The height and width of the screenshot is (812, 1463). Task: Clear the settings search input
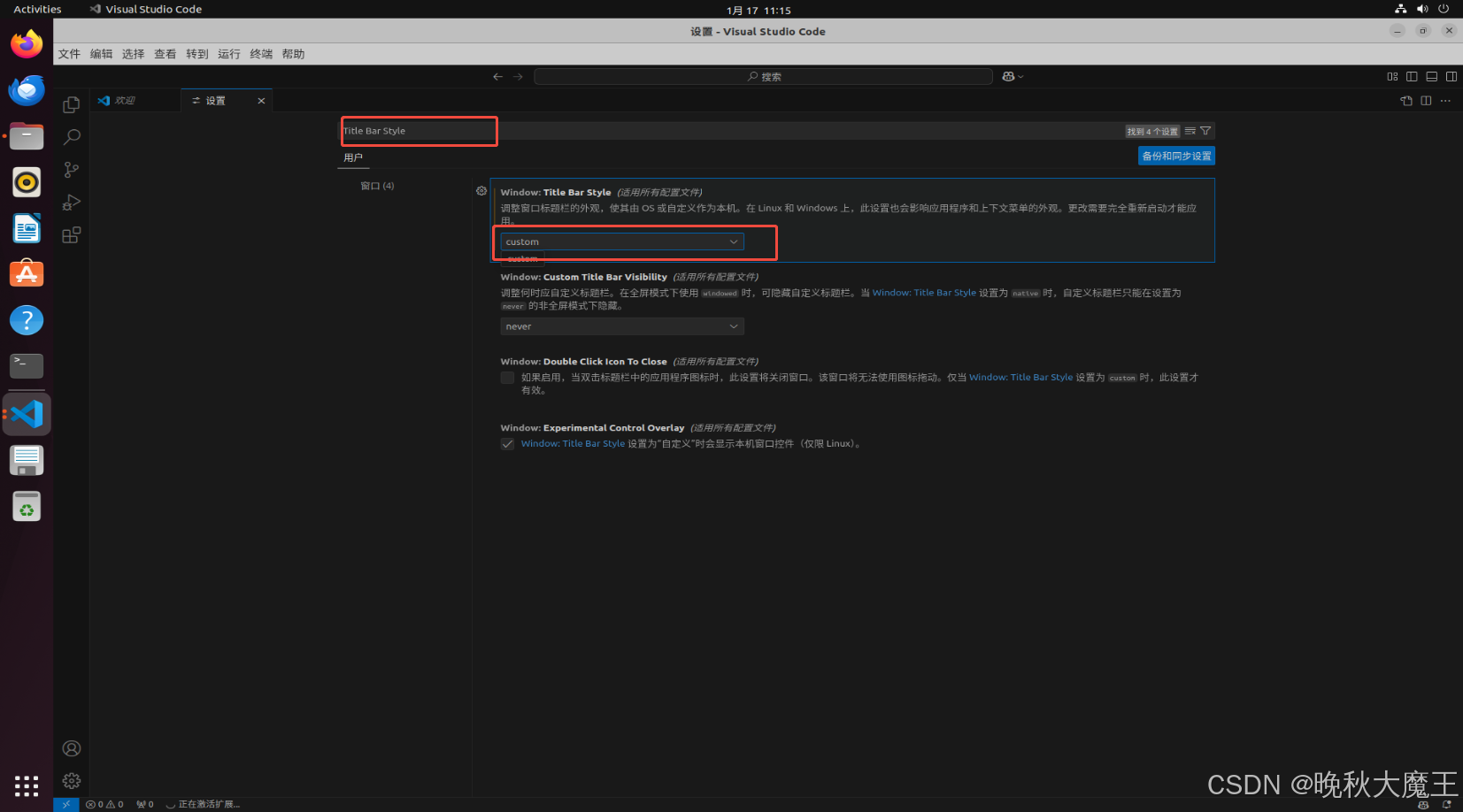1190,131
